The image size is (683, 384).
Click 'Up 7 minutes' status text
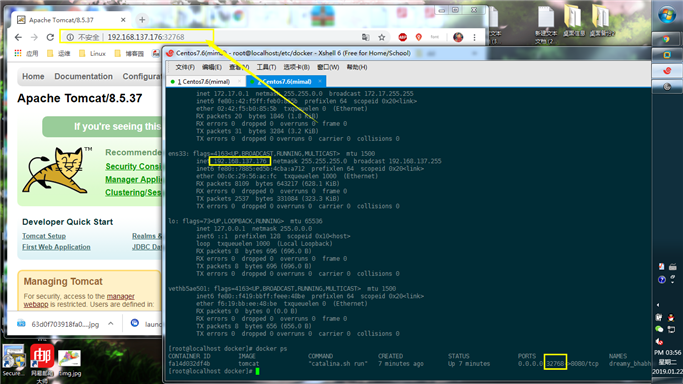pyautogui.click(x=469, y=364)
